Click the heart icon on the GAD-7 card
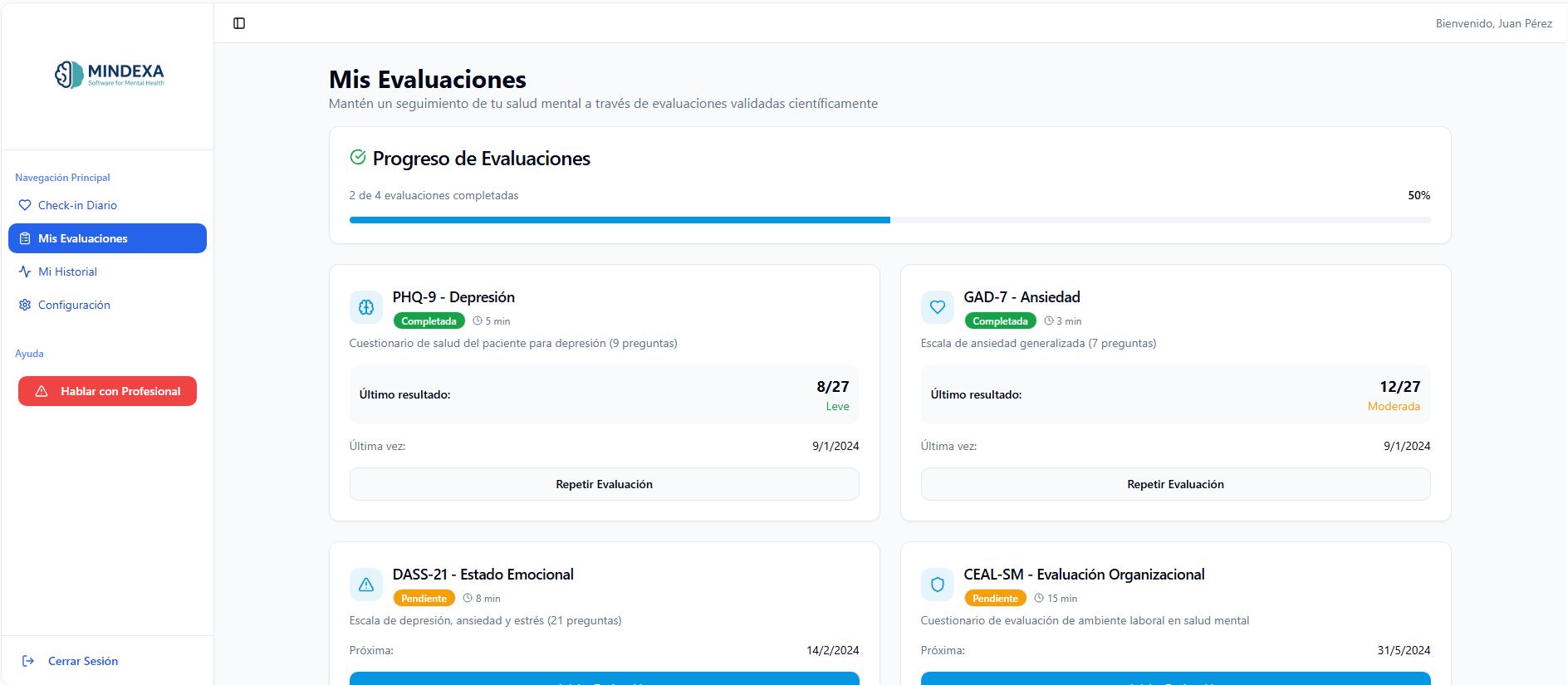This screenshot has height=685, width=1568. (x=938, y=307)
